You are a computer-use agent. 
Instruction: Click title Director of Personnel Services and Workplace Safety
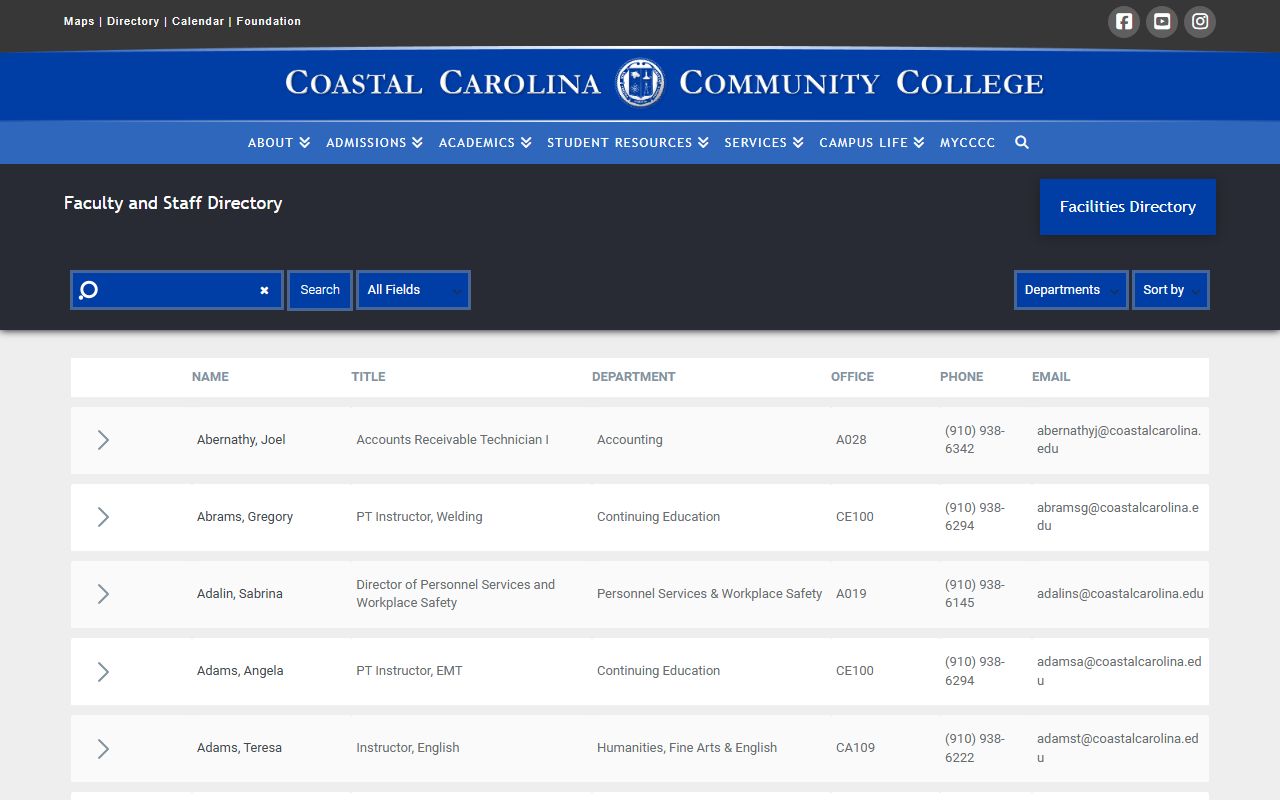click(456, 594)
